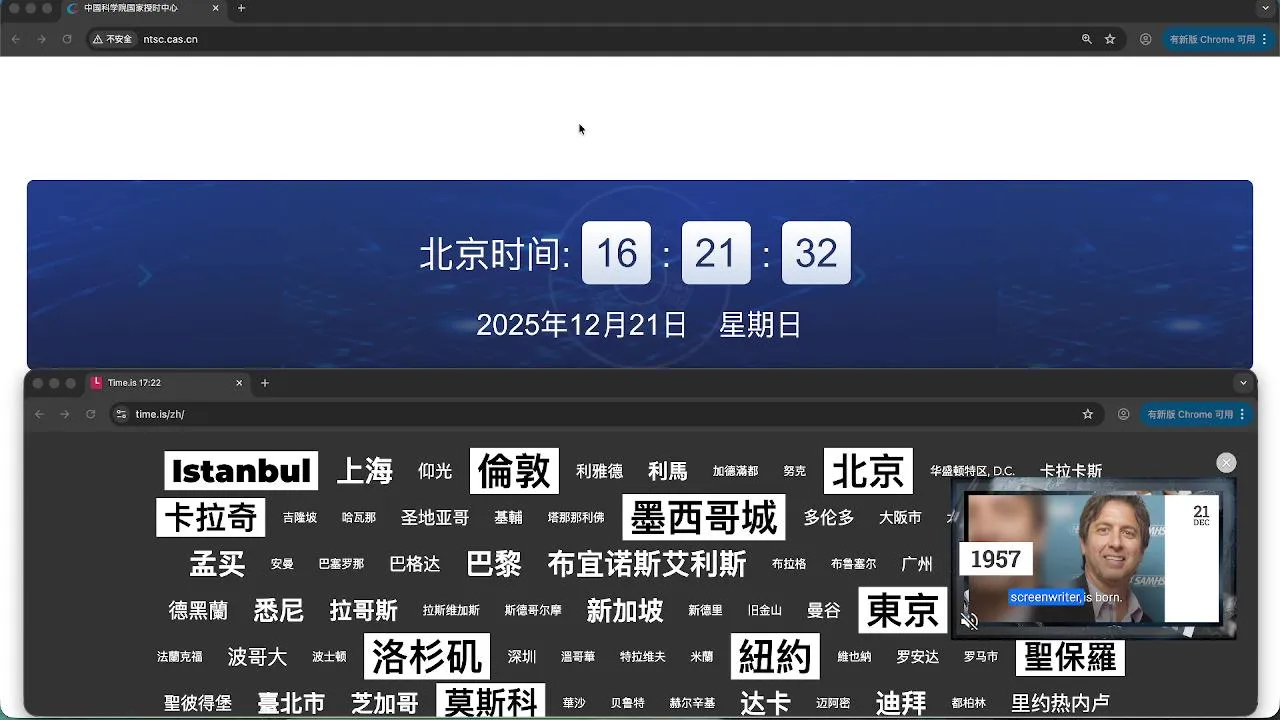The image size is (1280, 720).
Task: Open the zoom magnifier in ntsc.cas.cn address bar
Action: pos(1087,39)
